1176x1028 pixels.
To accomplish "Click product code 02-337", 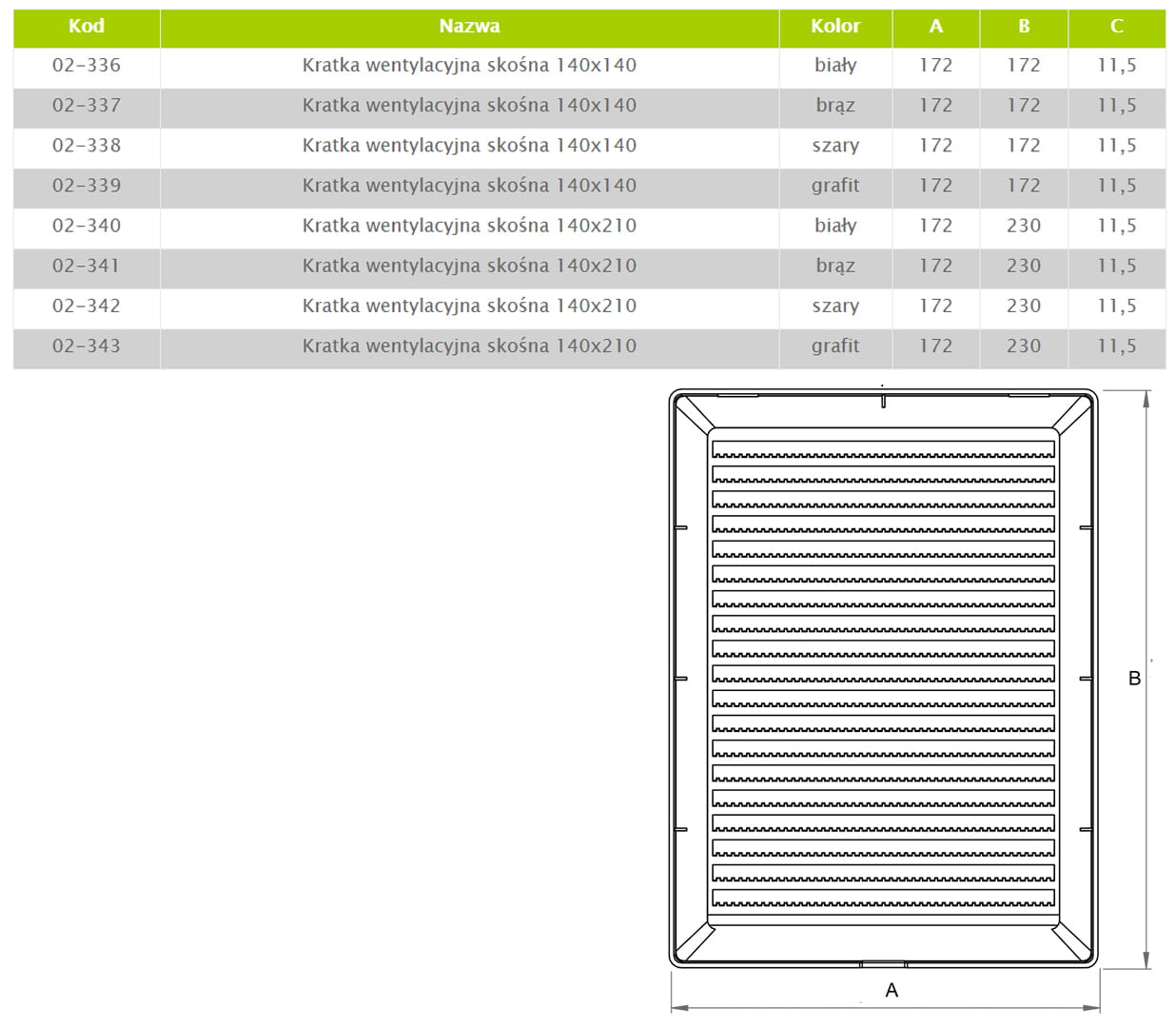I will tap(87, 106).
